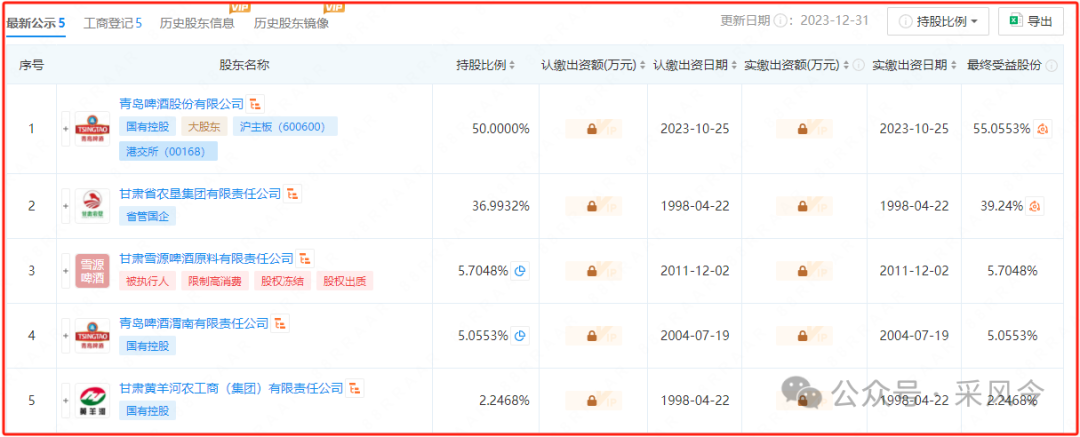Viewport: 1080px width, 437px height.
Task: Expand row 4 with the plus button
Action: 66,336
